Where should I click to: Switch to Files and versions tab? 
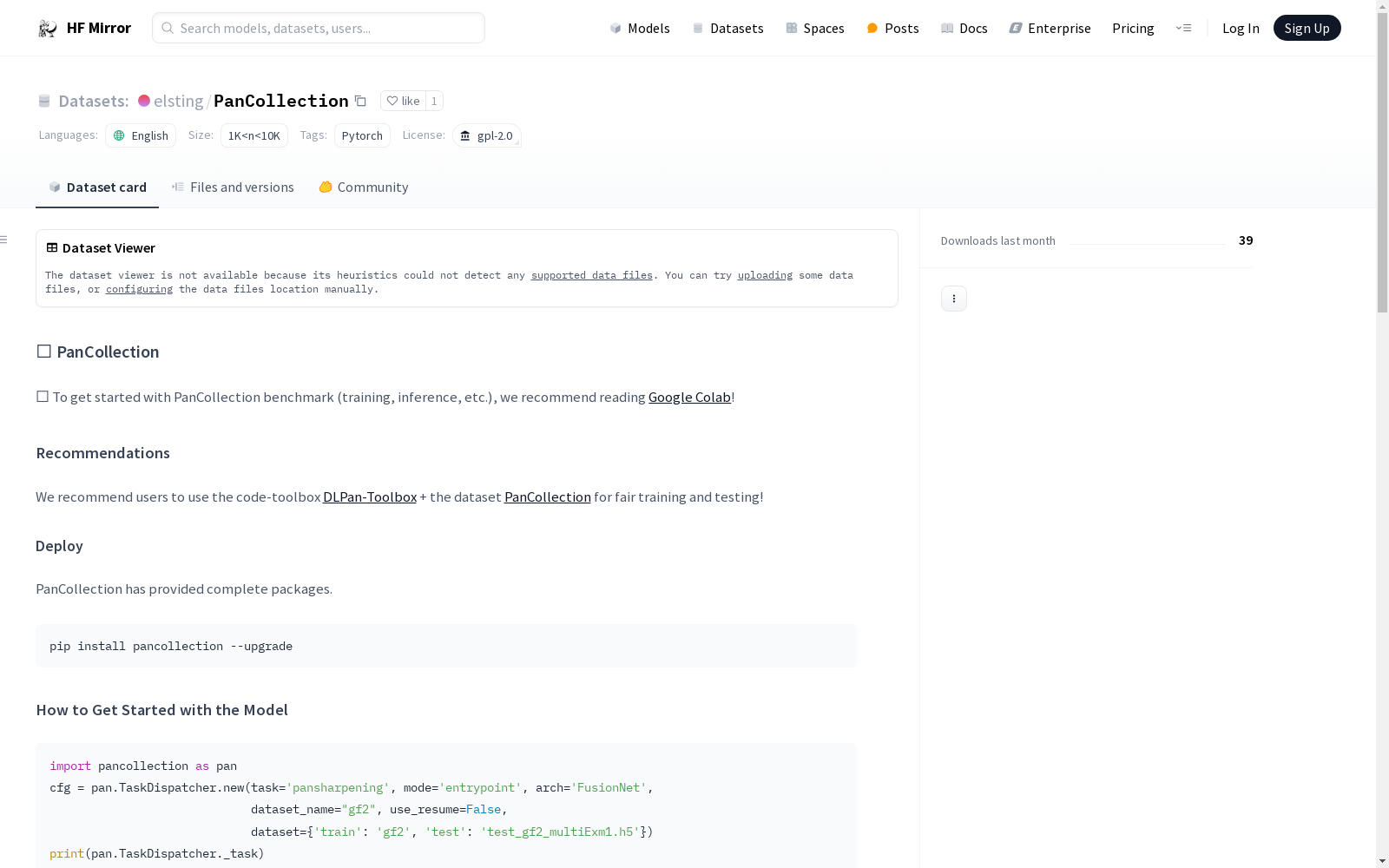click(233, 187)
